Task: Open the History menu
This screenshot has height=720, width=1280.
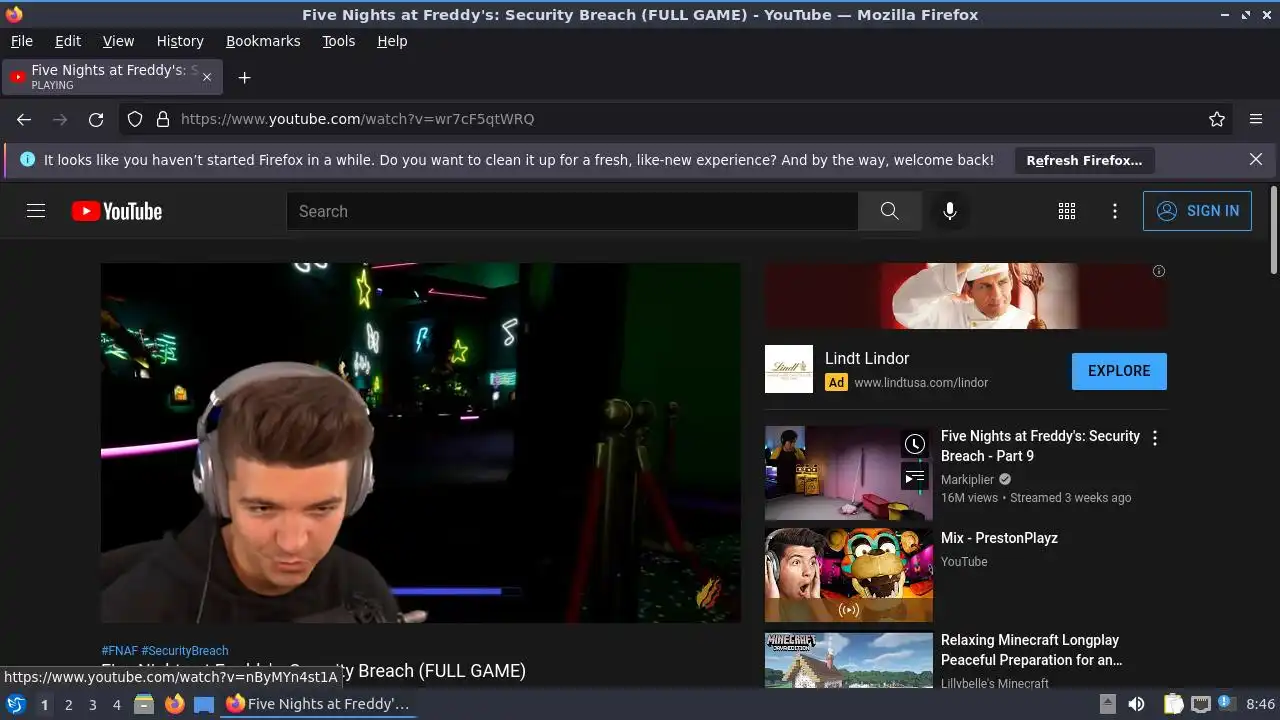Action: [x=180, y=41]
